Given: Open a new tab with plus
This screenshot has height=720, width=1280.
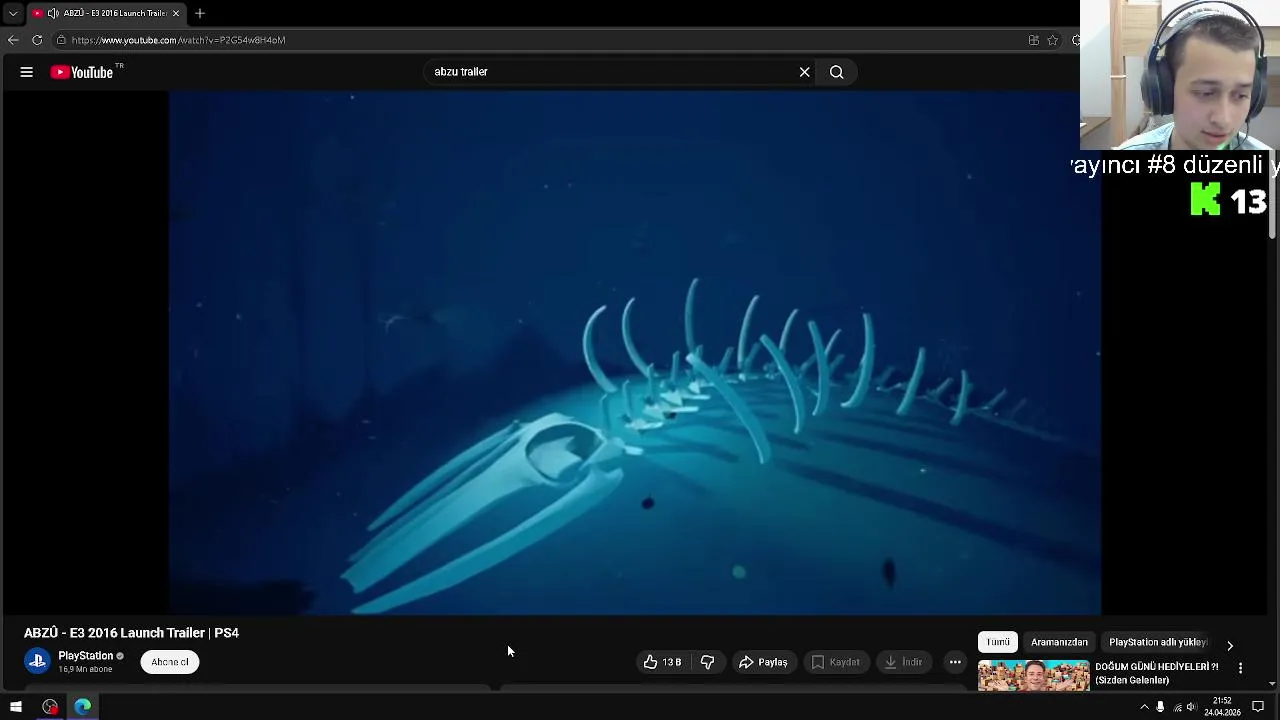Looking at the screenshot, I should [200, 13].
